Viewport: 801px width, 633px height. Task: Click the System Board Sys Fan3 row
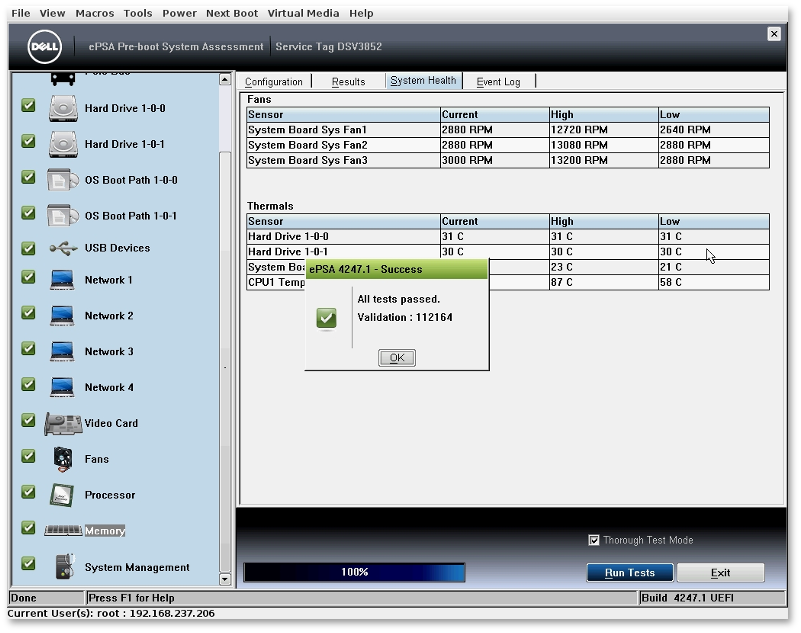coord(508,160)
